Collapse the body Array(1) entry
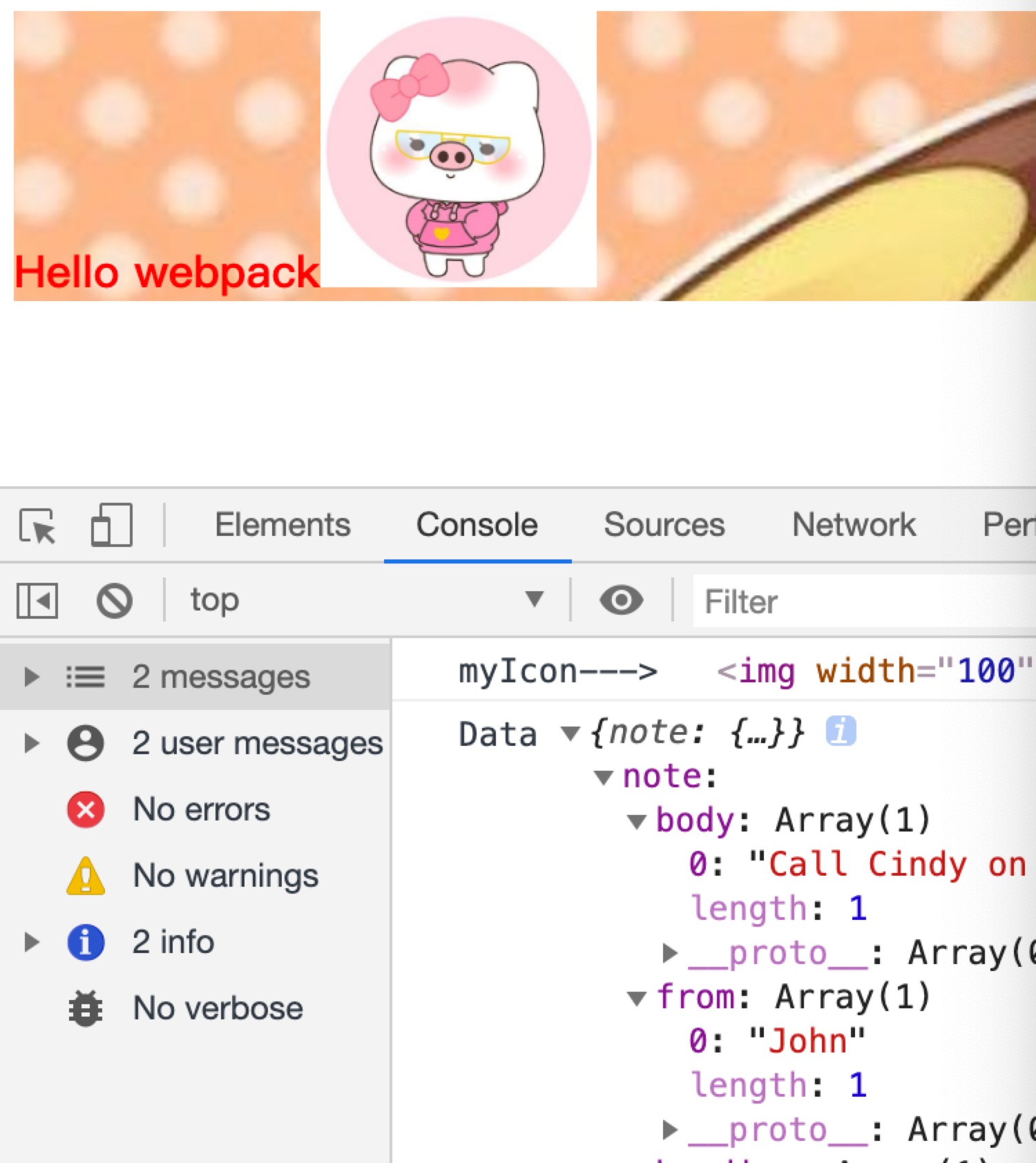Viewport: 1036px width, 1163px height. tap(636, 822)
